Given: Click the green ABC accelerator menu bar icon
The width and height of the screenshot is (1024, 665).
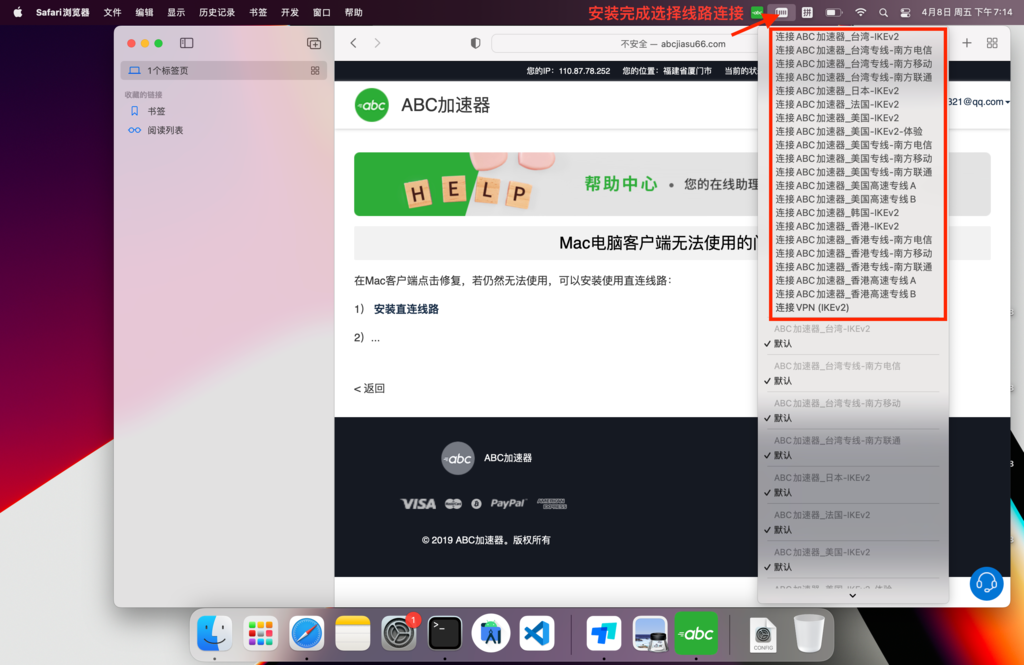Looking at the screenshot, I should [x=757, y=12].
